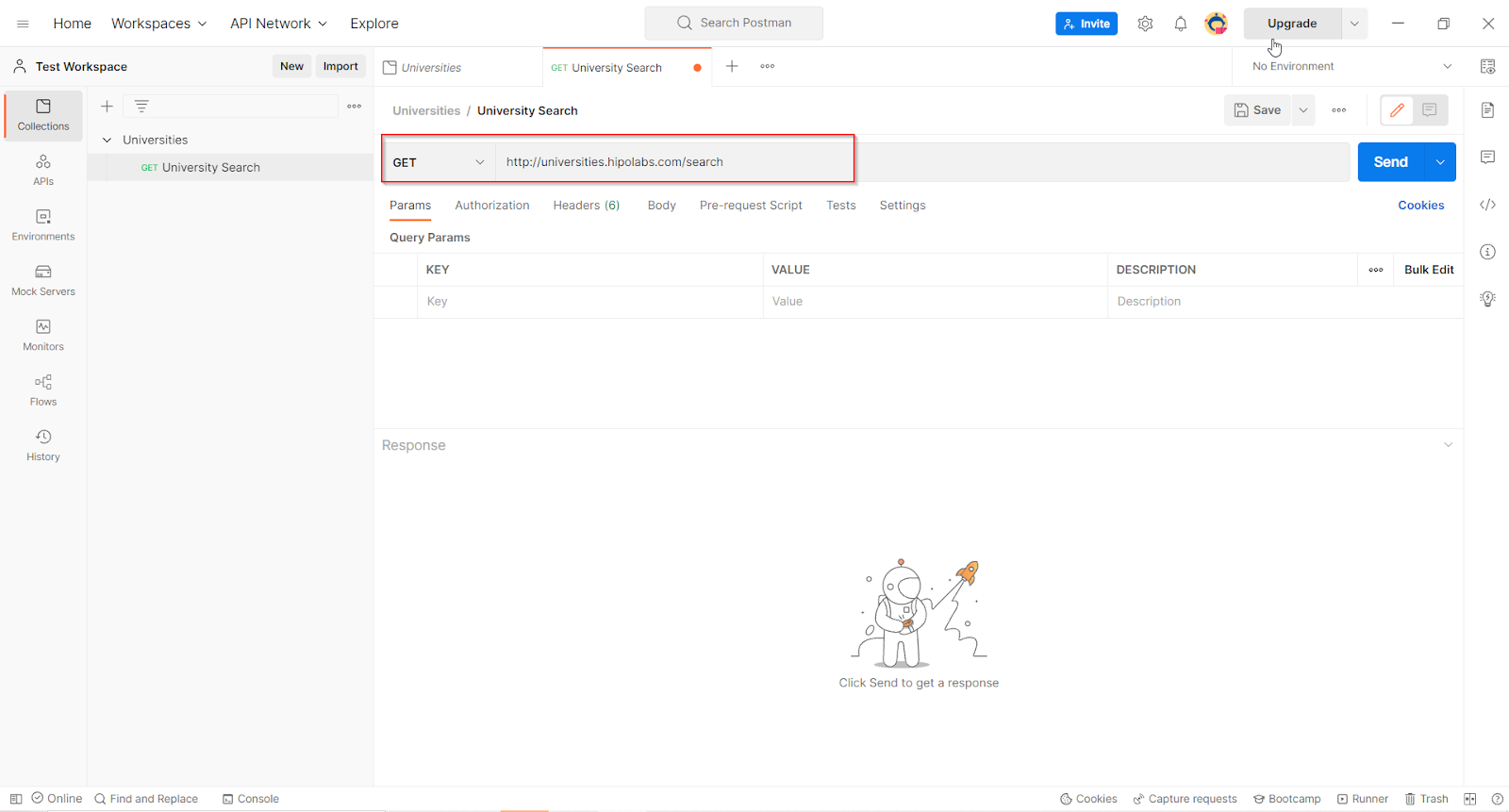Open the Environments sidebar section
This screenshot has width=1509, height=812.
click(43, 225)
